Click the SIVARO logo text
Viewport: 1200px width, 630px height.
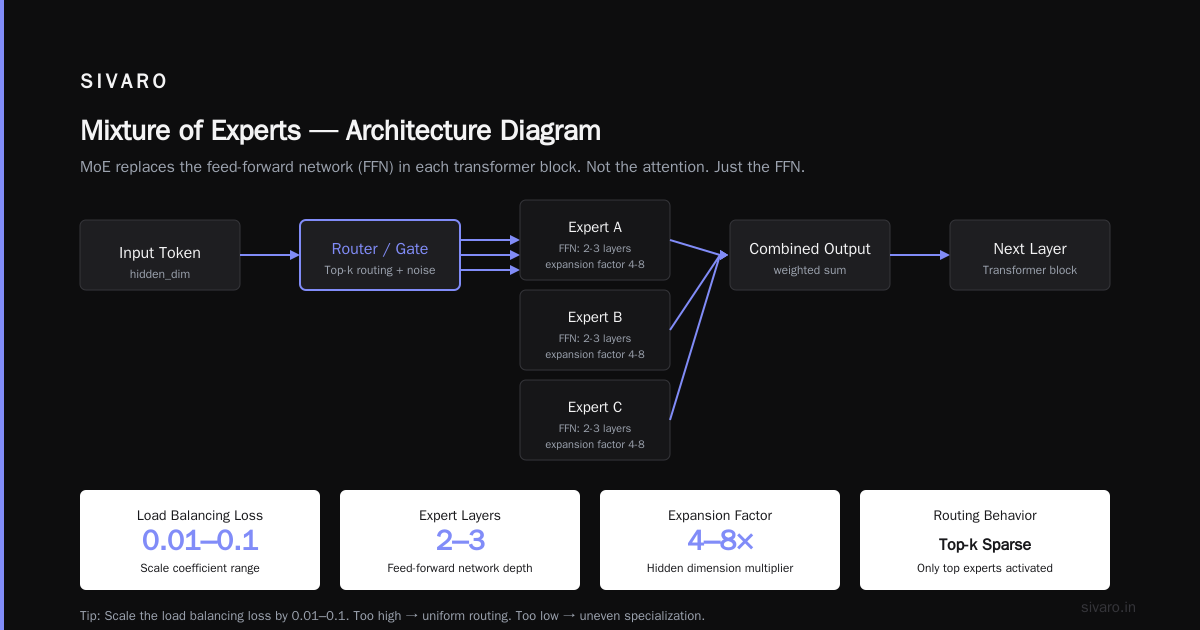point(124,82)
